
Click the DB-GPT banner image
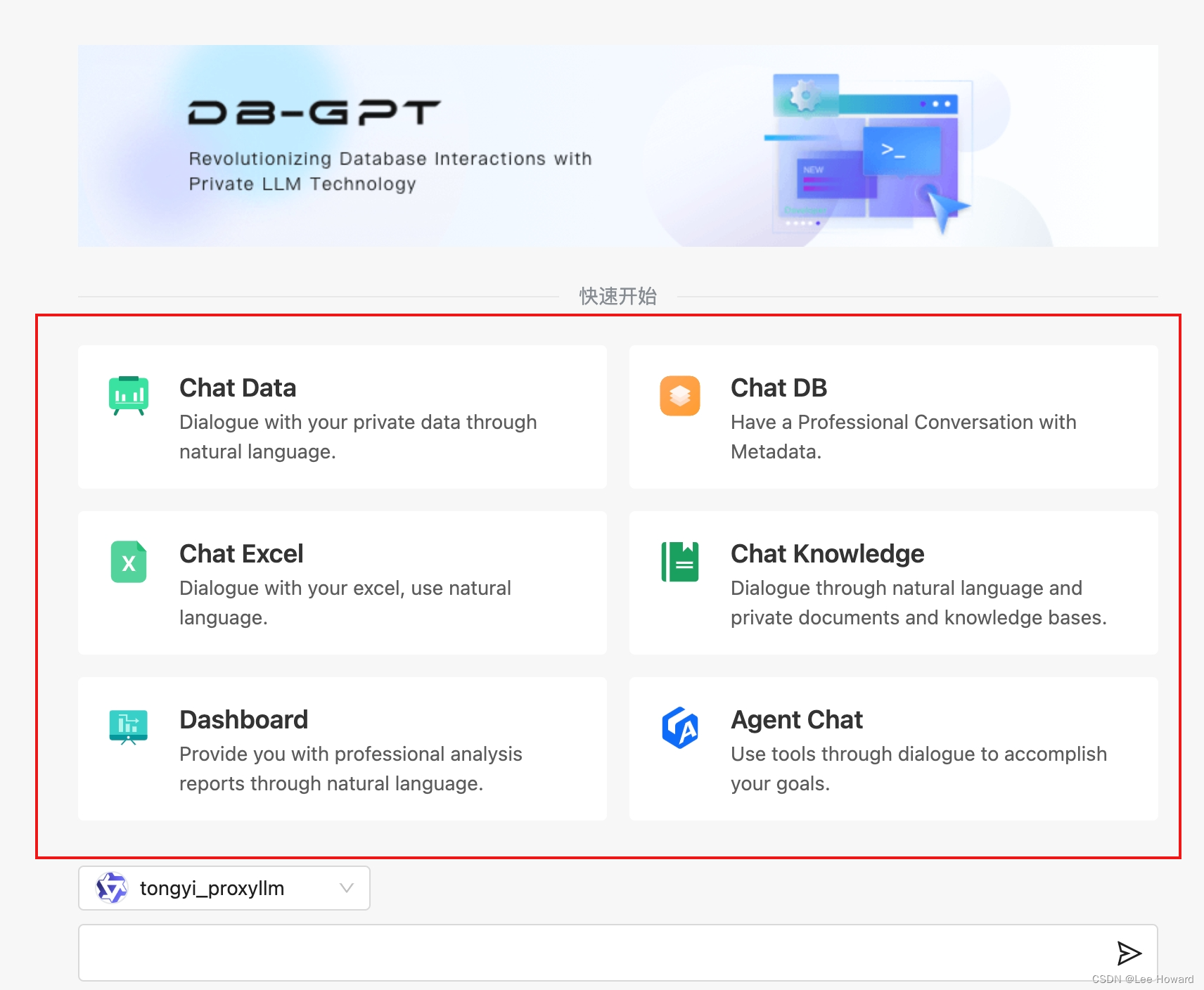tap(617, 146)
